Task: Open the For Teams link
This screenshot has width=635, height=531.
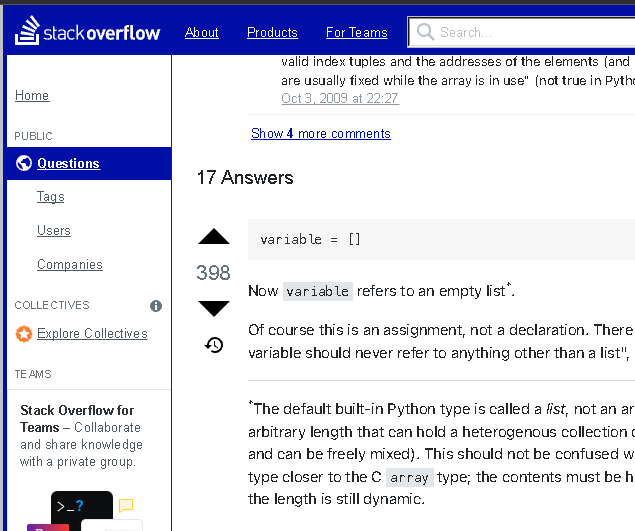Action: pyautogui.click(x=357, y=32)
